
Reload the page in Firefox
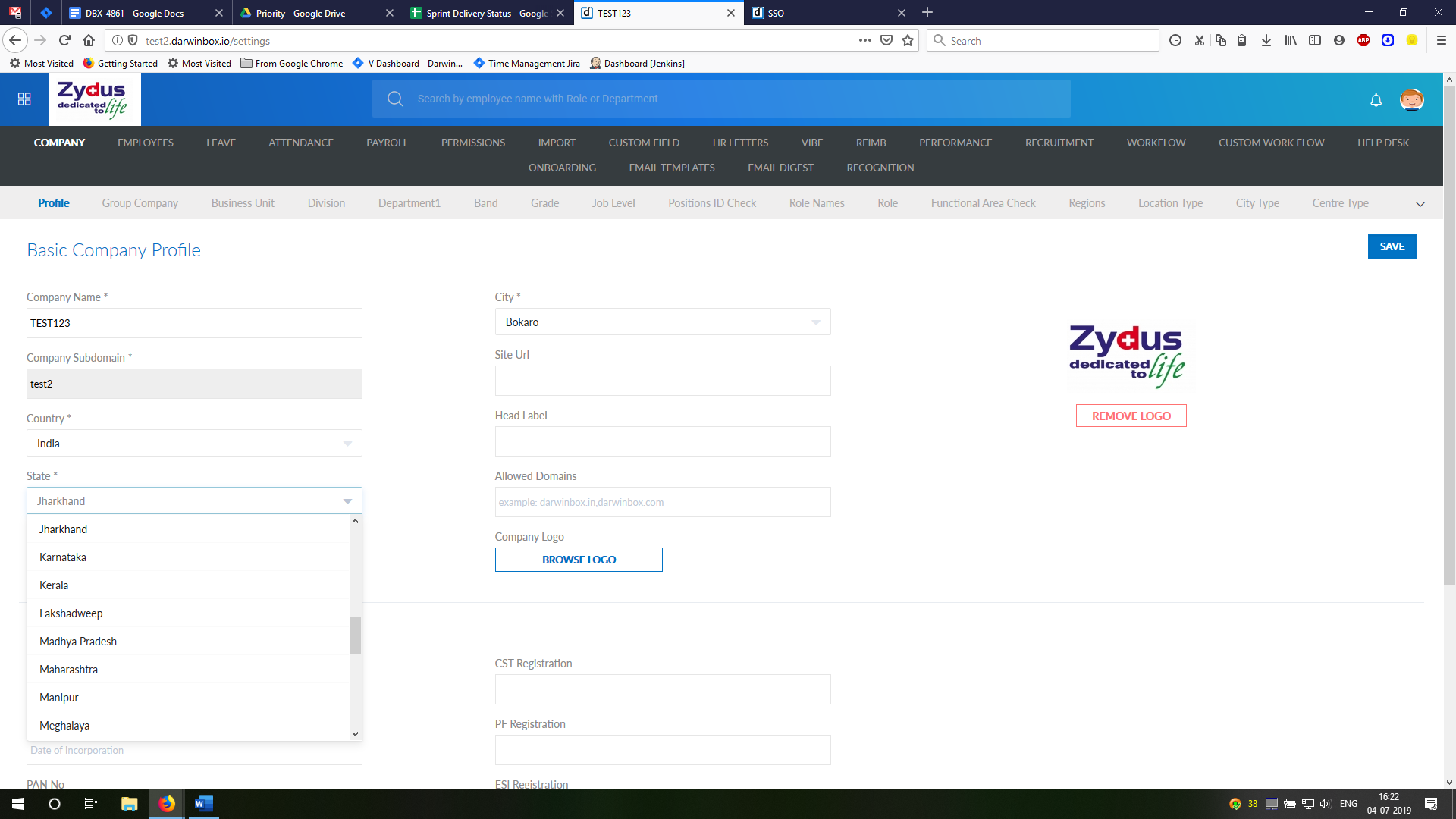pos(64,41)
